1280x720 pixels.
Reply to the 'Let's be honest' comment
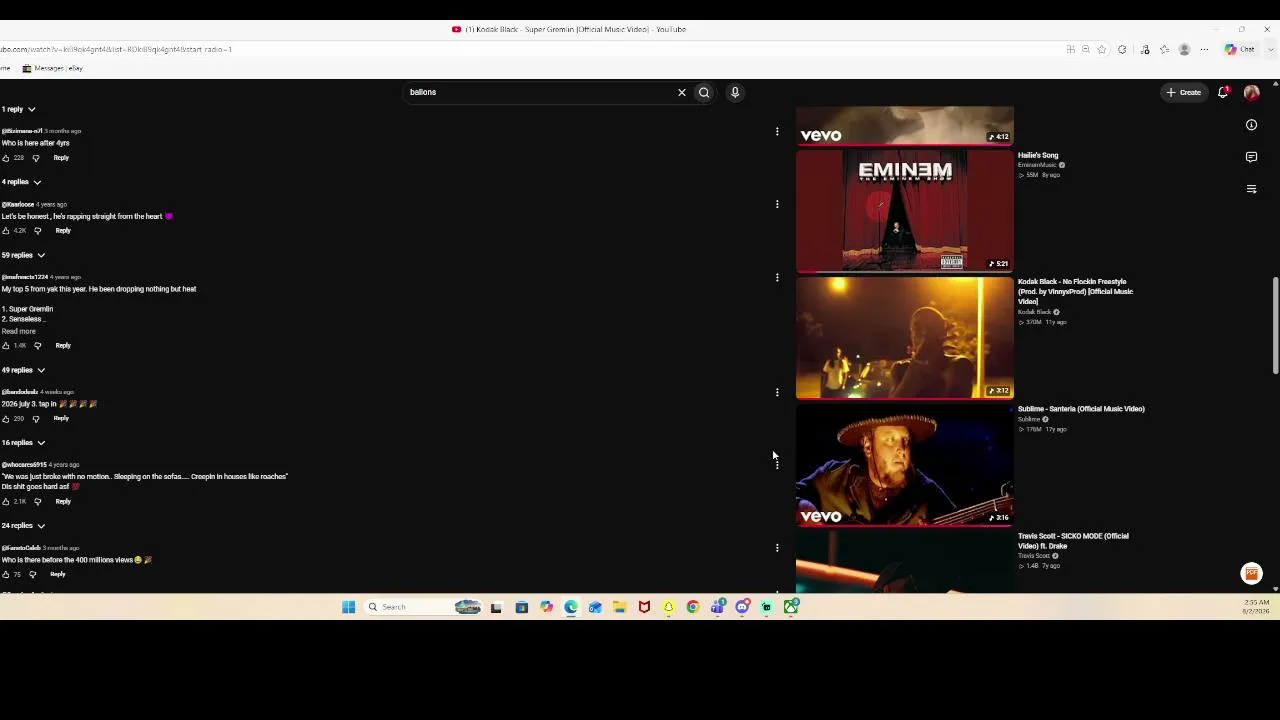tap(63, 231)
